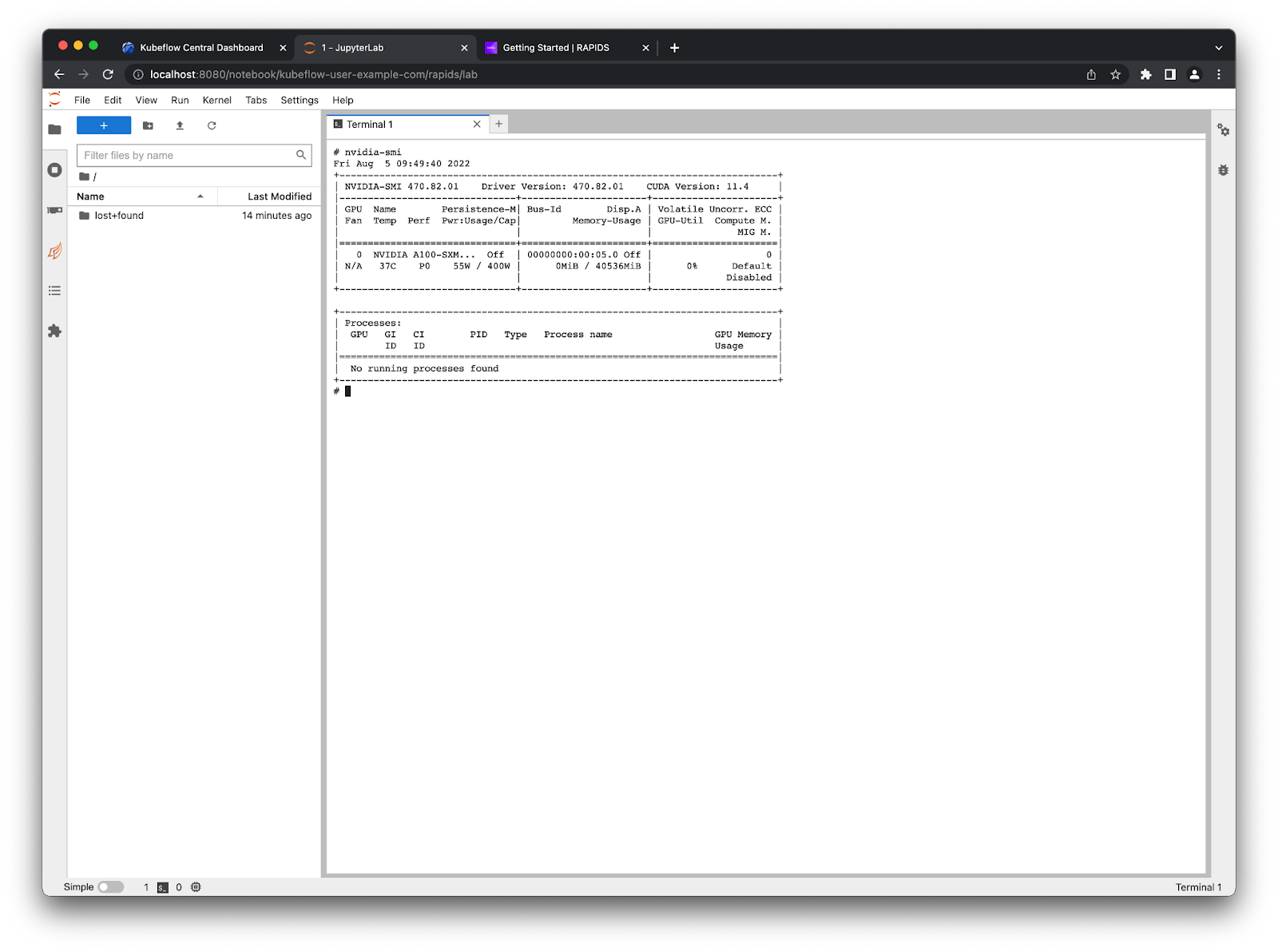Refresh the file browser list
The image size is (1278, 952).
(212, 125)
